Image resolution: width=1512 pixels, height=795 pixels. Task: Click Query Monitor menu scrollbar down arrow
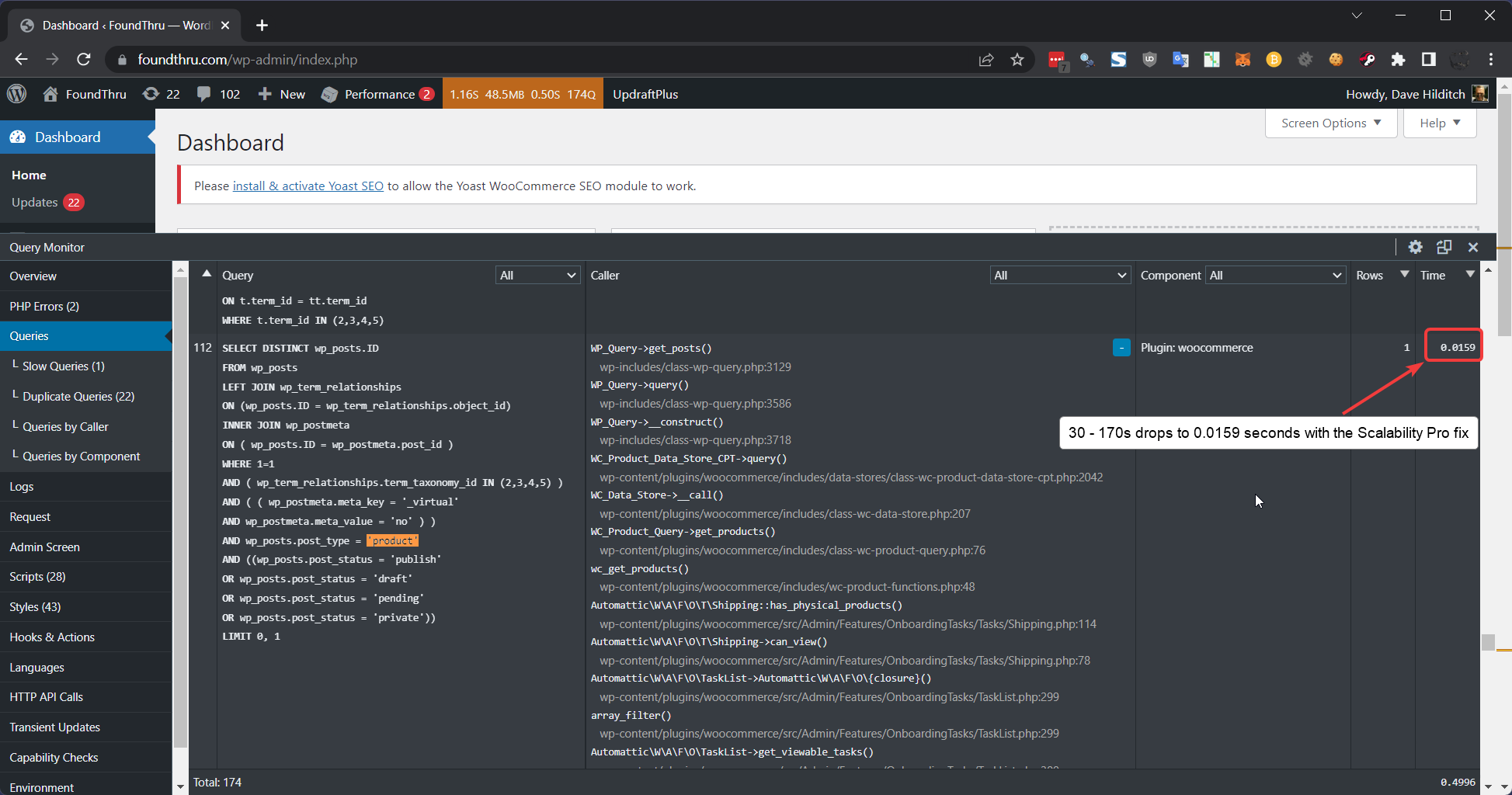(180, 786)
